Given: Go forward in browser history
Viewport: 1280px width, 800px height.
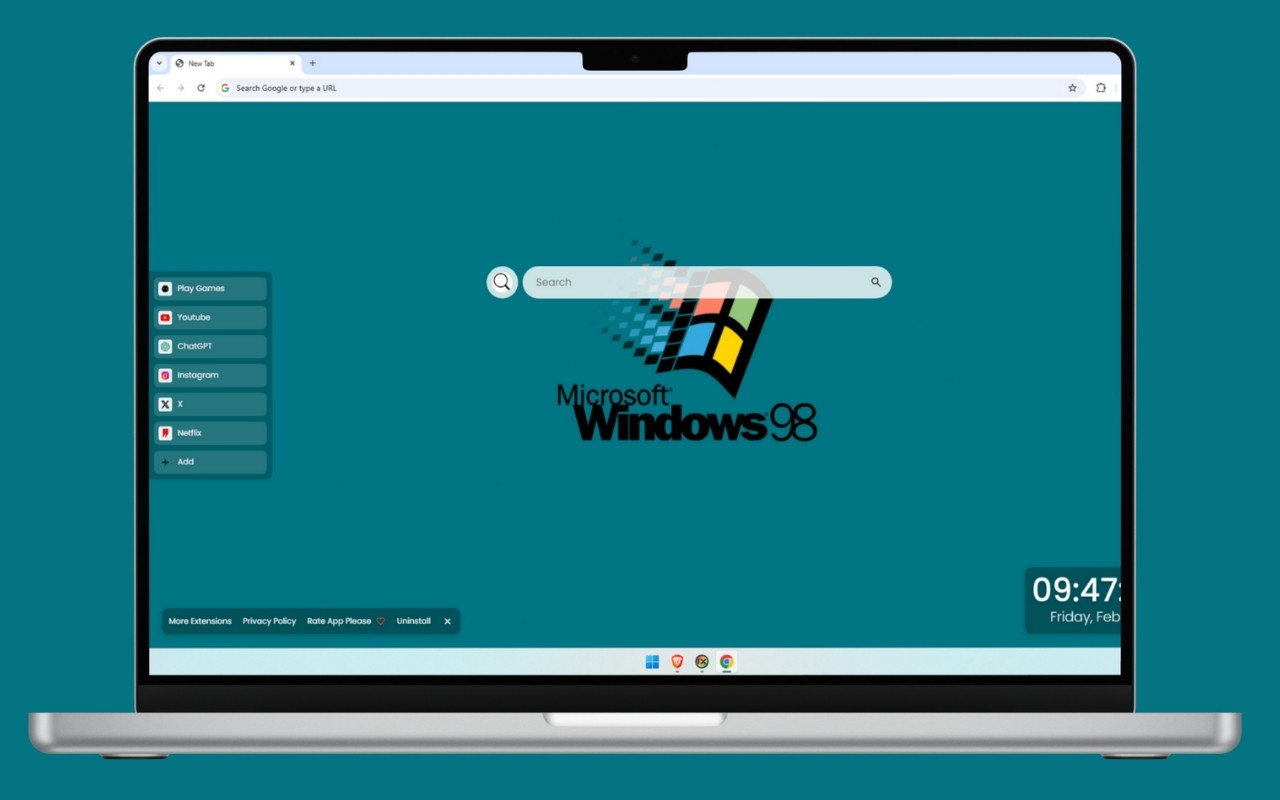Looking at the screenshot, I should click(181, 88).
